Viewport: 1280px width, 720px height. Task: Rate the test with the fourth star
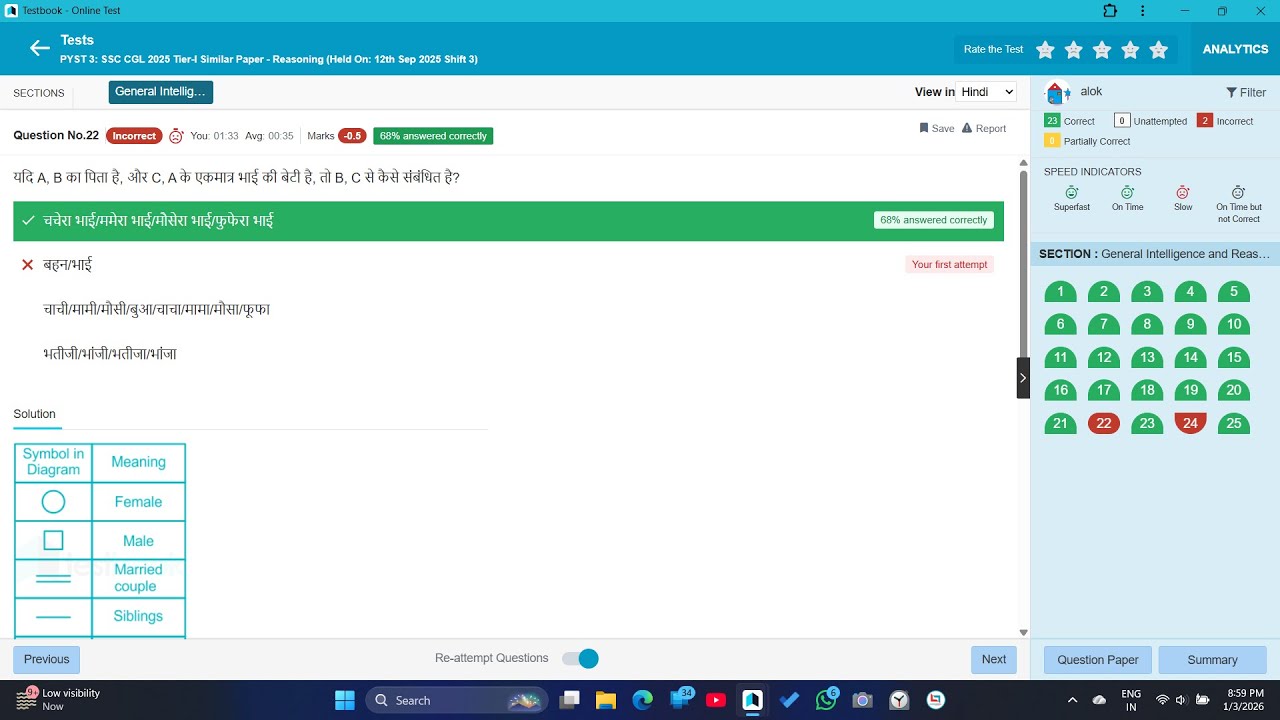(x=1130, y=49)
